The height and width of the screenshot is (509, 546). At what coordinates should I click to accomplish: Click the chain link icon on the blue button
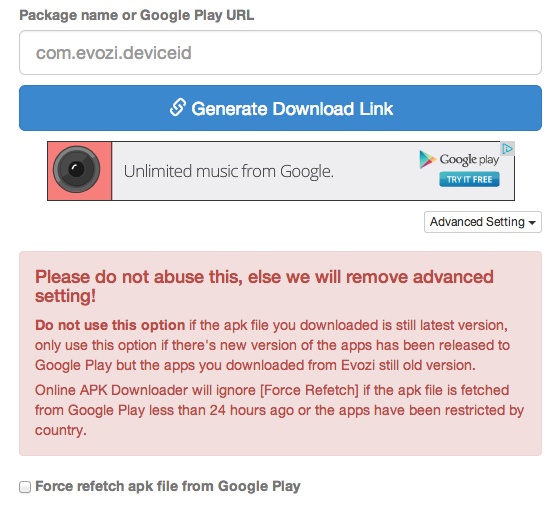click(178, 107)
